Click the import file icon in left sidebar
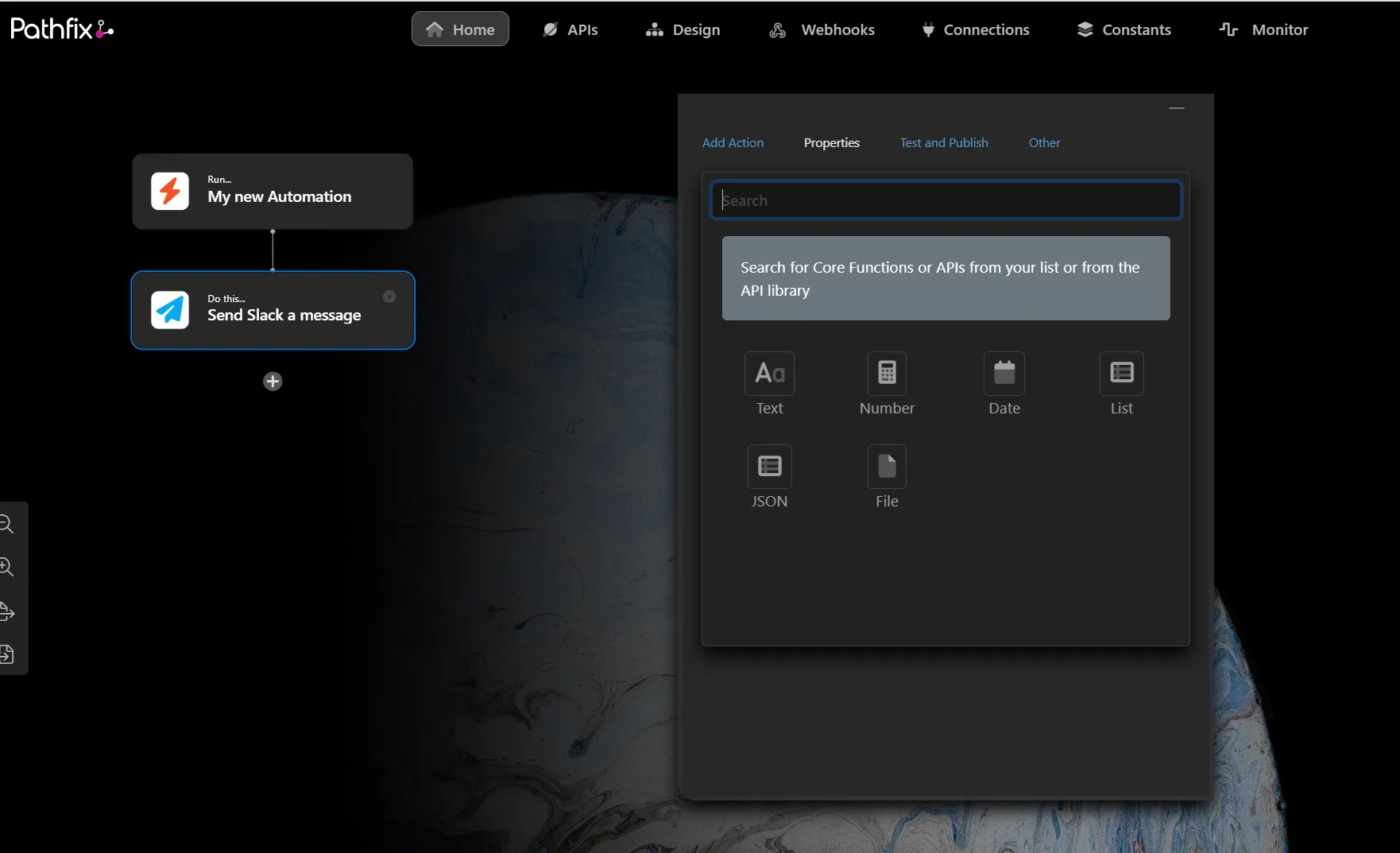The height and width of the screenshot is (853, 1400). pos(7,654)
